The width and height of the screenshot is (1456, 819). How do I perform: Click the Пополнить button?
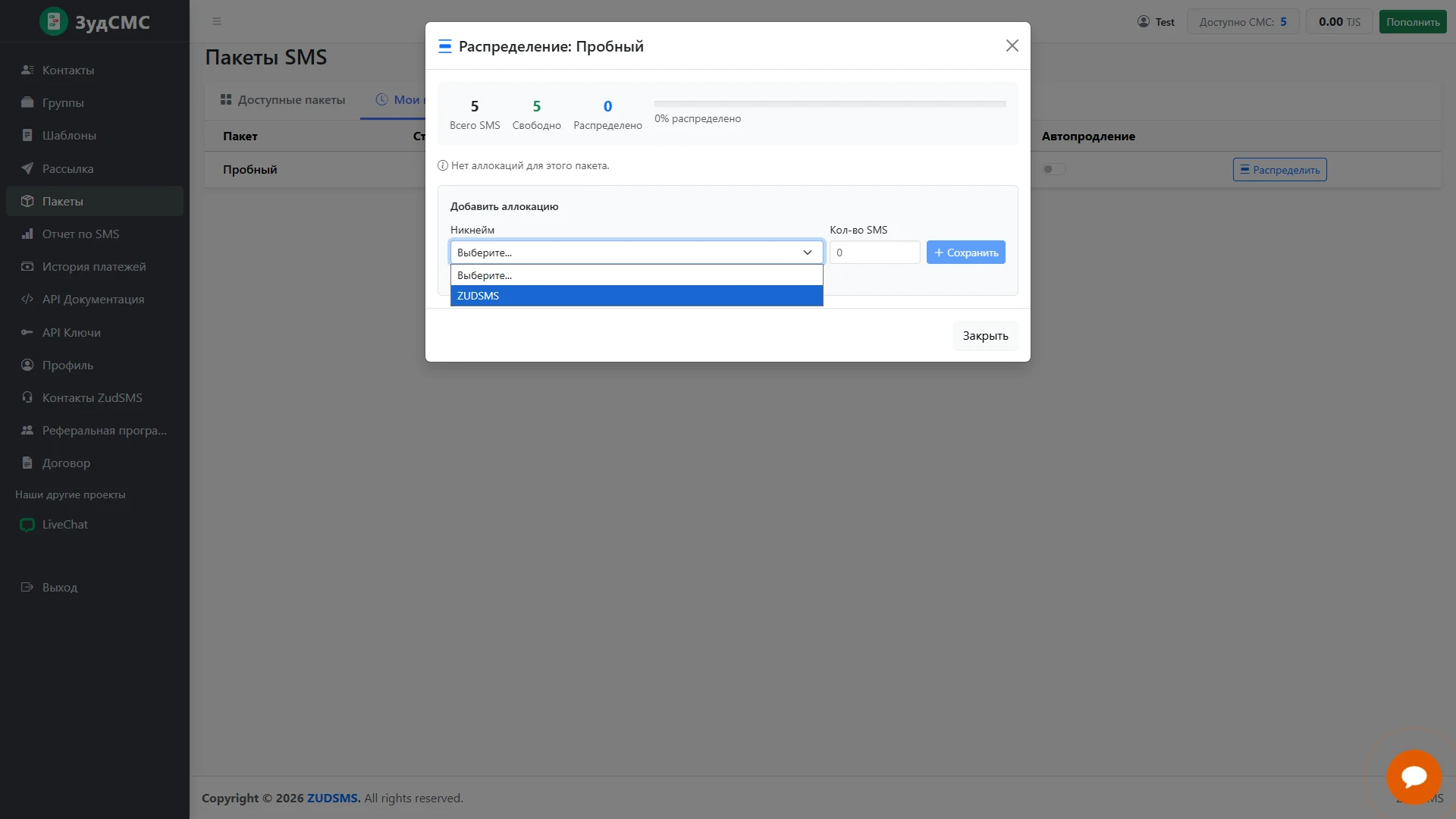[x=1413, y=22]
